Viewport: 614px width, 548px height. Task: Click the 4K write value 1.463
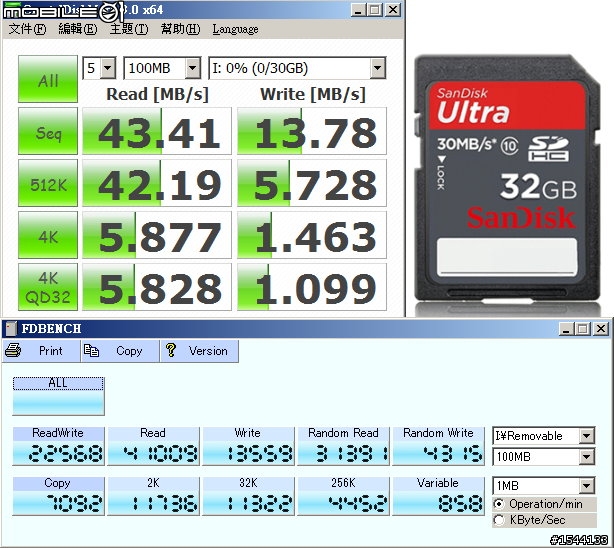tap(312, 235)
